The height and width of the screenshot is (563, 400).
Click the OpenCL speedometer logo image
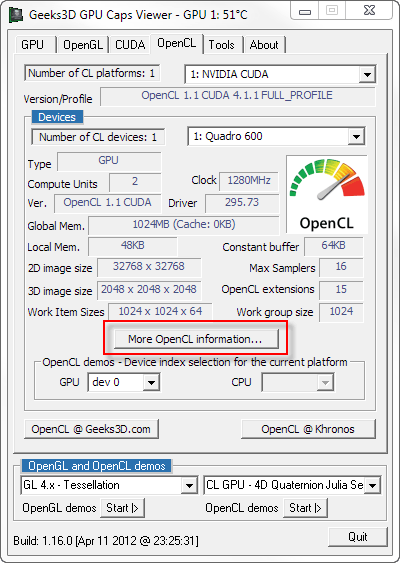pyautogui.click(x=327, y=194)
